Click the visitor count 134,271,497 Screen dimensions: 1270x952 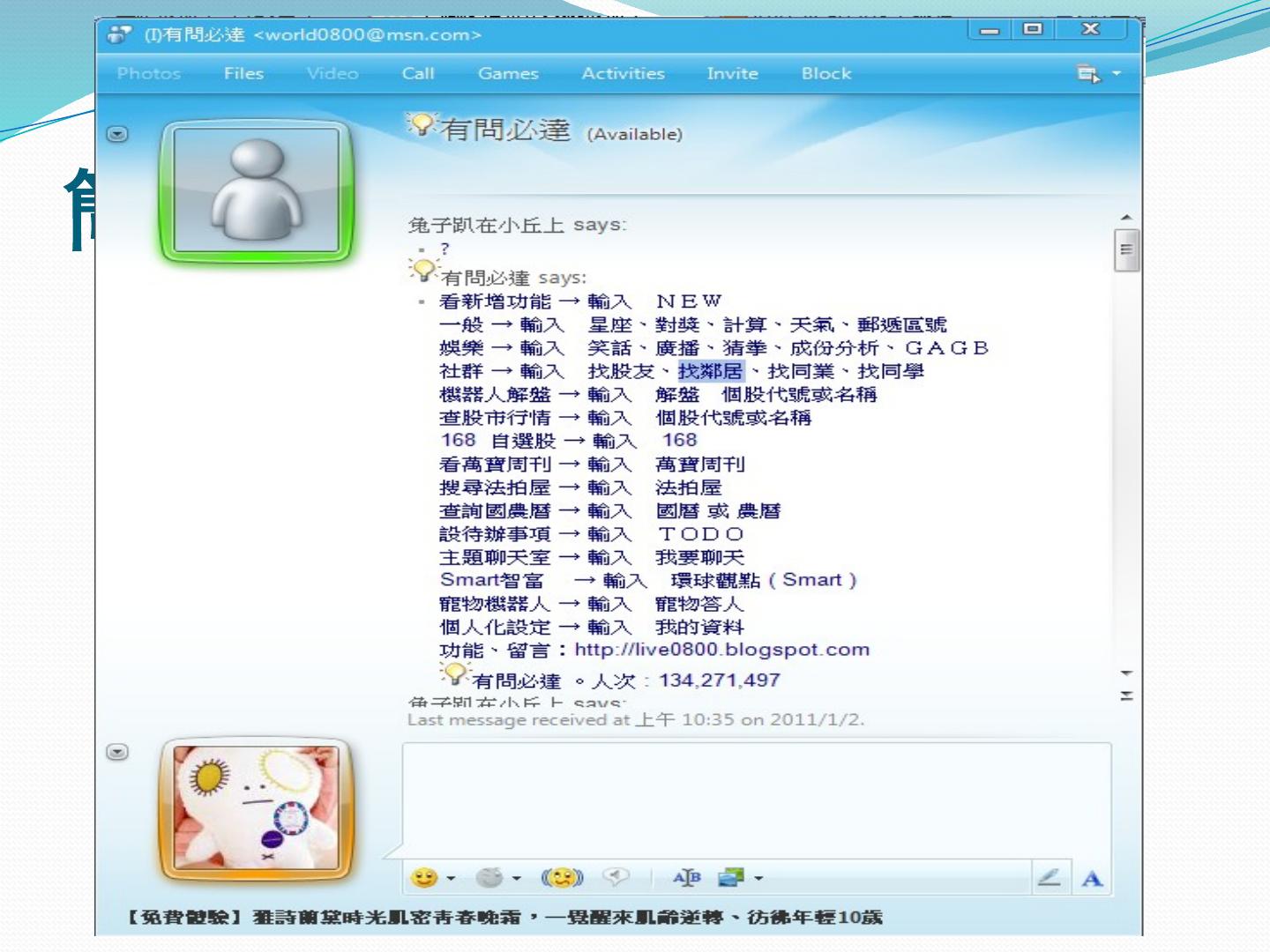click(x=720, y=681)
